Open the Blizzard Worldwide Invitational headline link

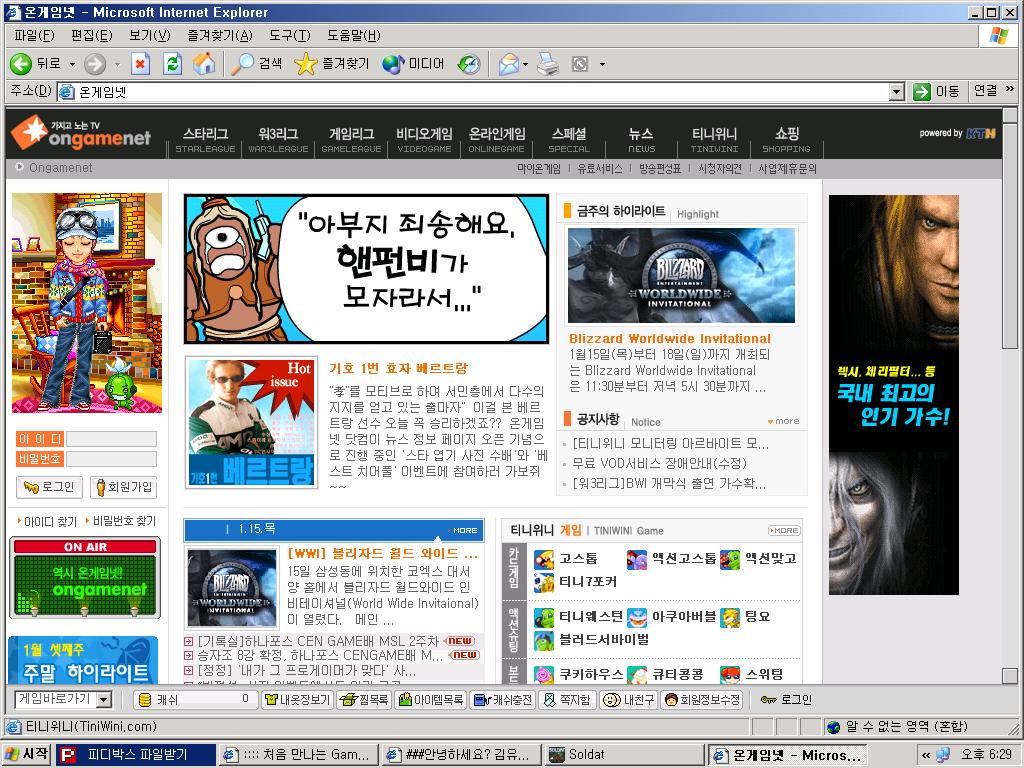[x=669, y=338]
